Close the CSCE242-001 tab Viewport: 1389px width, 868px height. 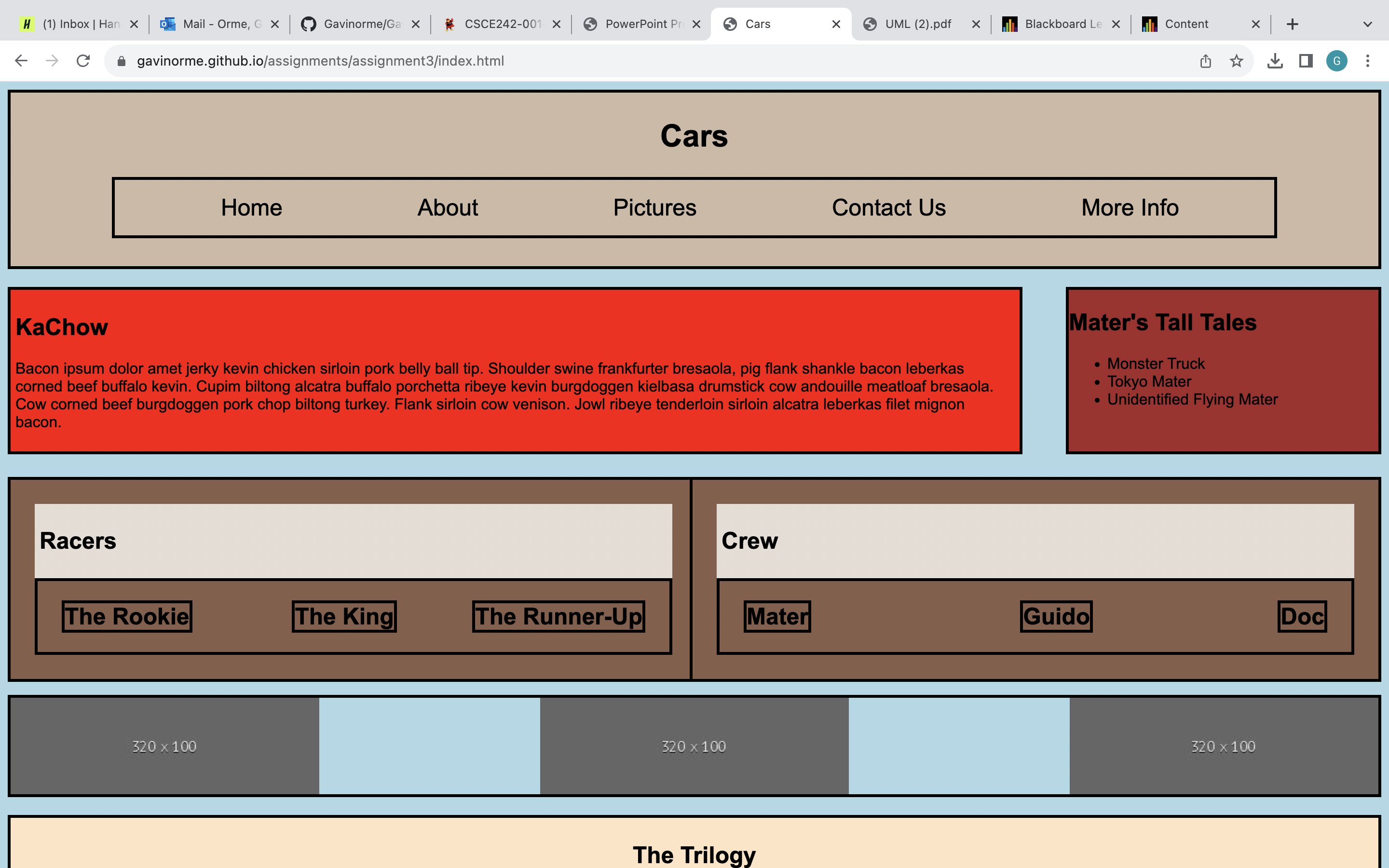pyautogui.click(x=556, y=24)
